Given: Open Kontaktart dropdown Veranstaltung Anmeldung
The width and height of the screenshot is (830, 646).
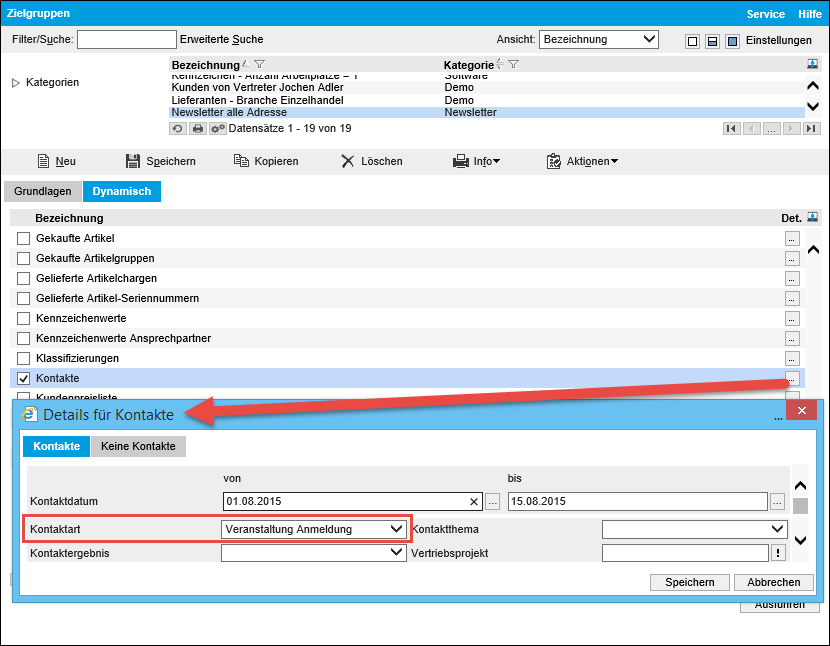Looking at the screenshot, I should [x=314, y=530].
